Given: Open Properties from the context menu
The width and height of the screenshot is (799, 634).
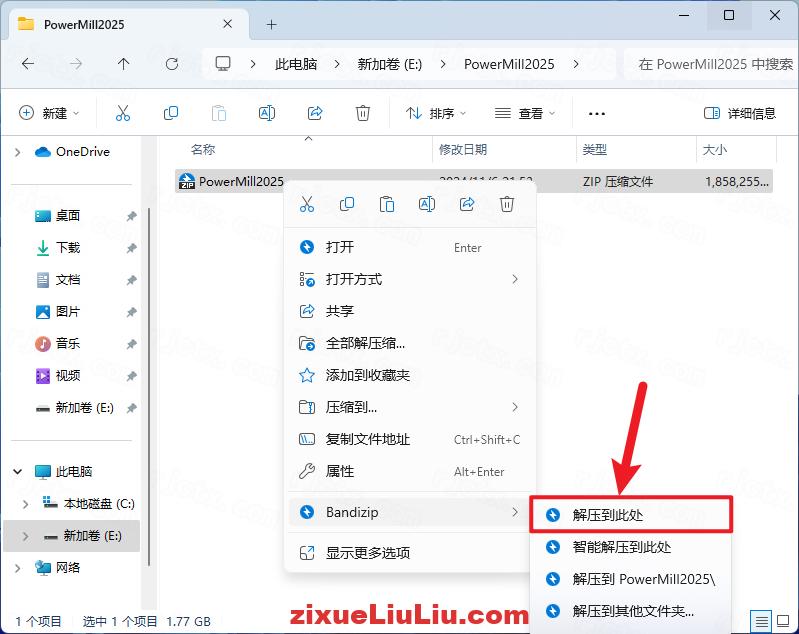Looking at the screenshot, I should tap(411, 471).
